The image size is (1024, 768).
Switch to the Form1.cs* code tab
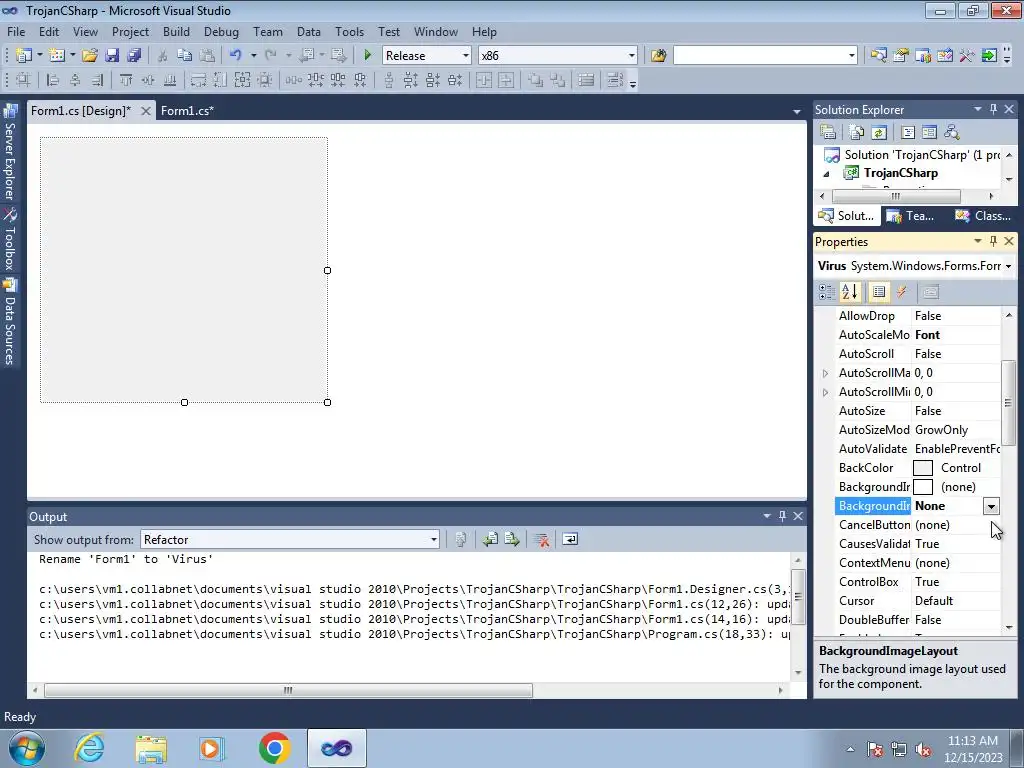click(187, 111)
